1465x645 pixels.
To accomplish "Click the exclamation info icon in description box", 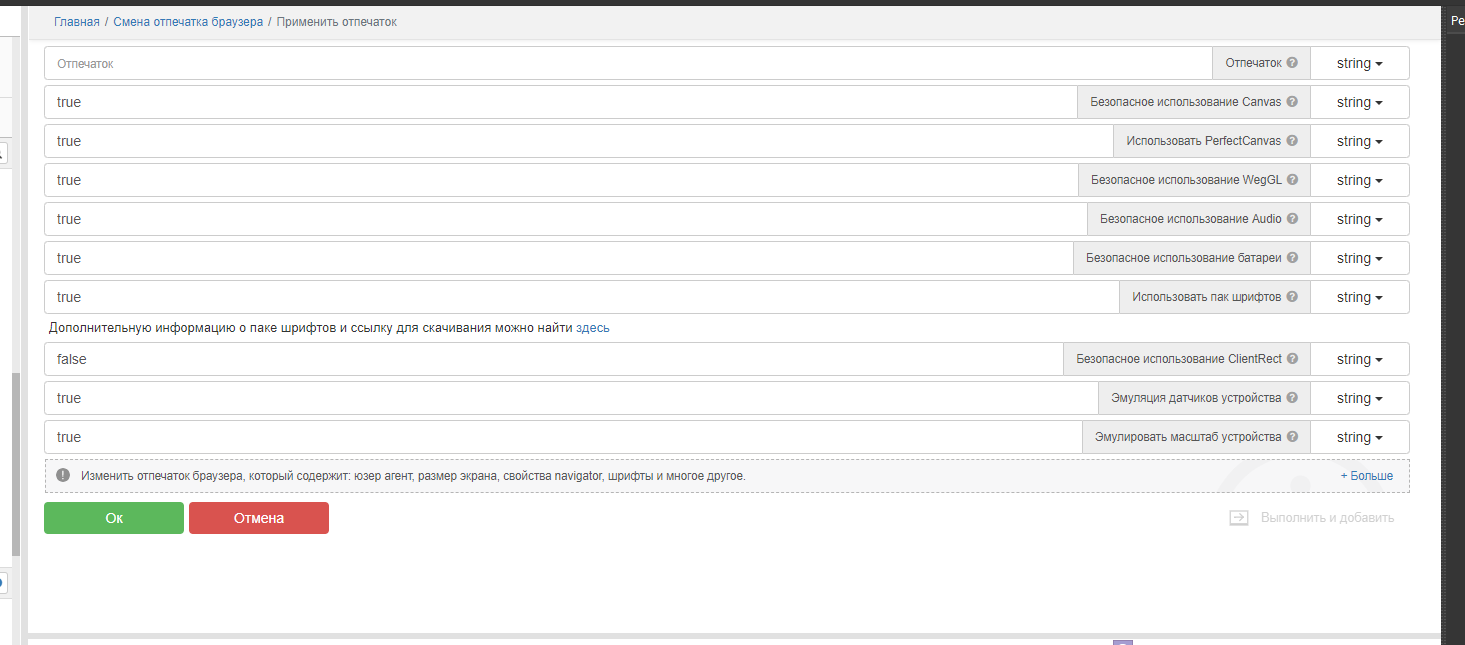I will point(63,476).
